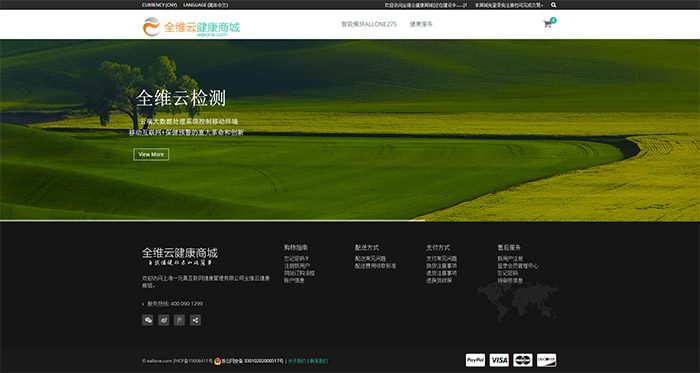Click the footer 全维云健康商城 logo text
700x373 pixels.
tap(180, 253)
